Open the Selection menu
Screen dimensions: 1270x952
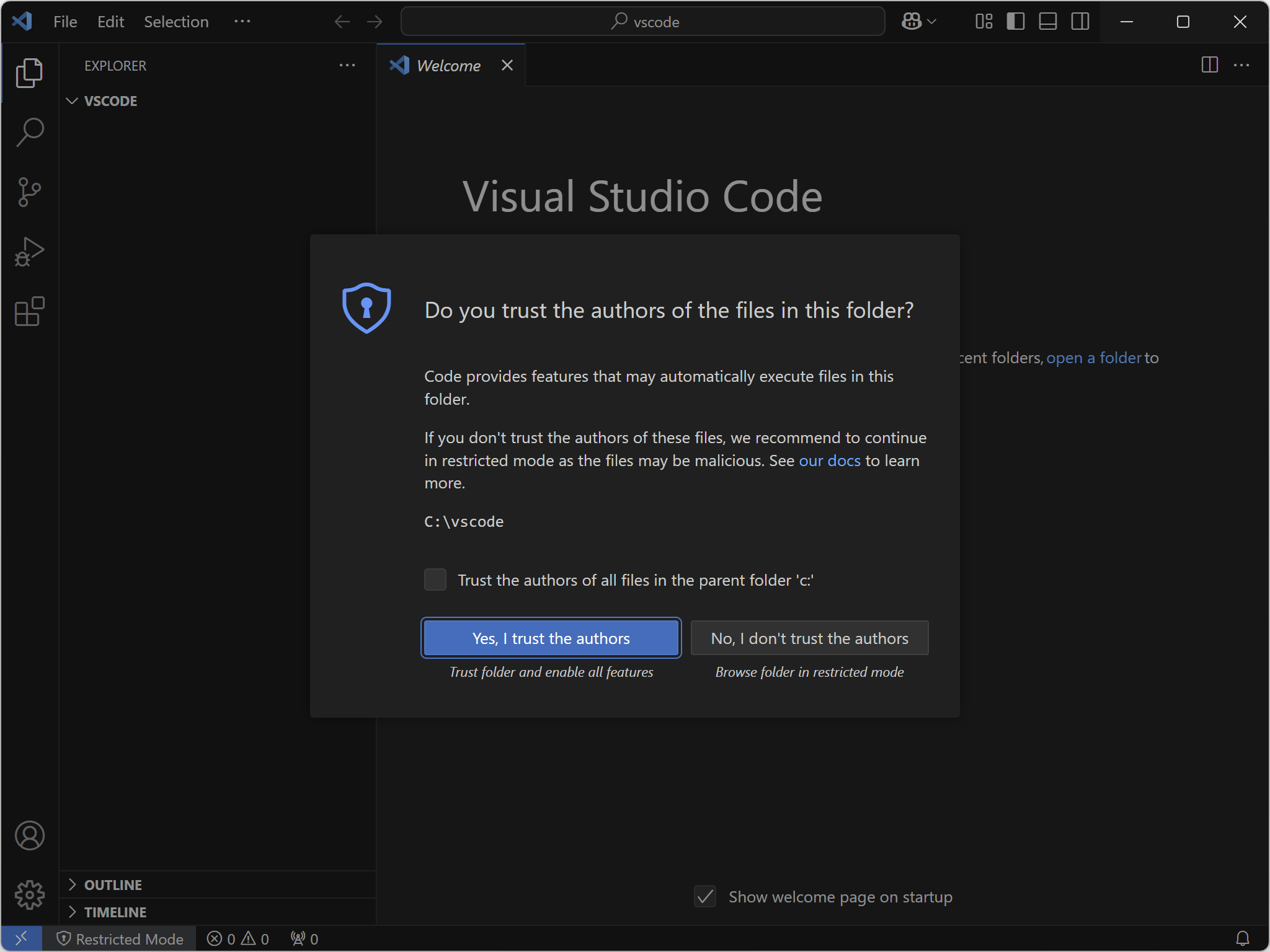point(176,22)
